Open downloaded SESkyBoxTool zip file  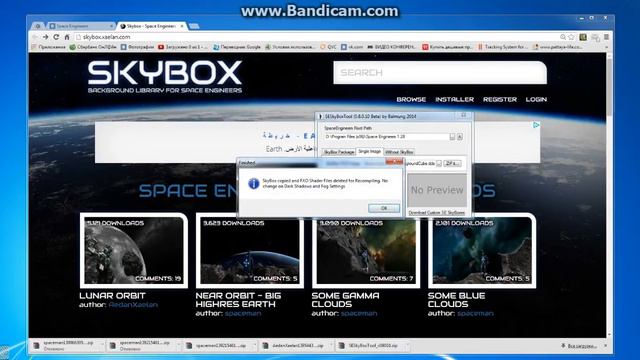click(369, 346)
